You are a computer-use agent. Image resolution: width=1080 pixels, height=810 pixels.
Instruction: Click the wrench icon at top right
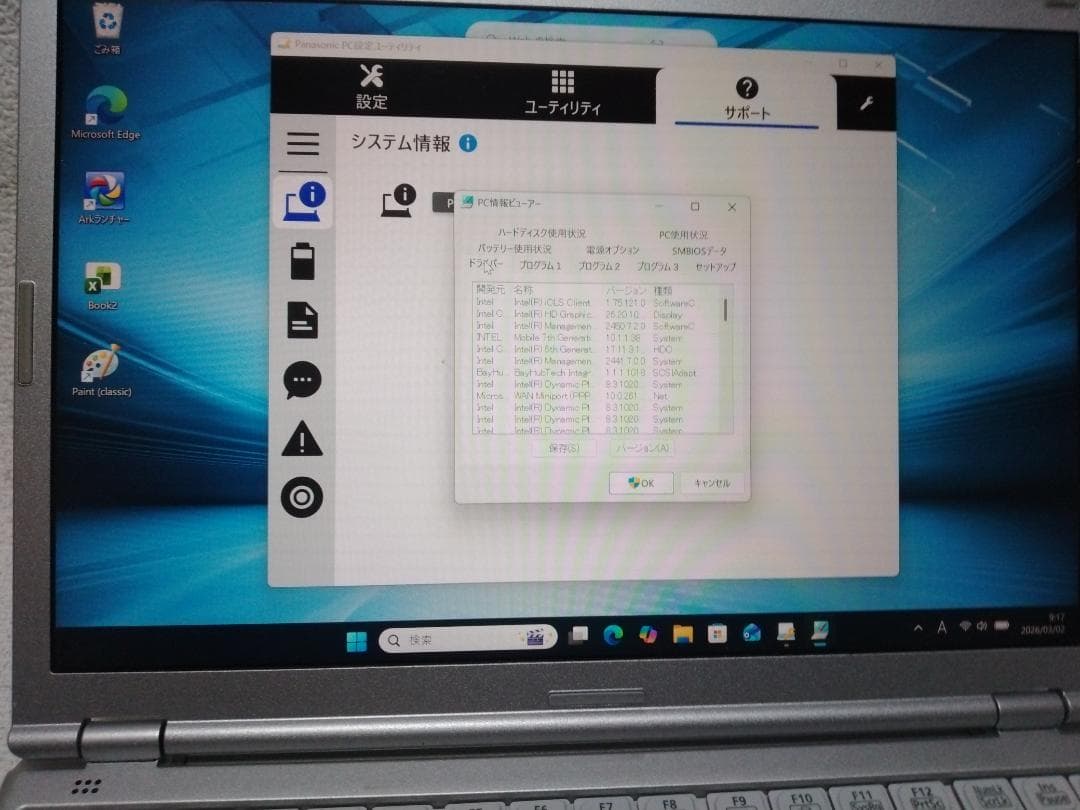pos(866,103)
